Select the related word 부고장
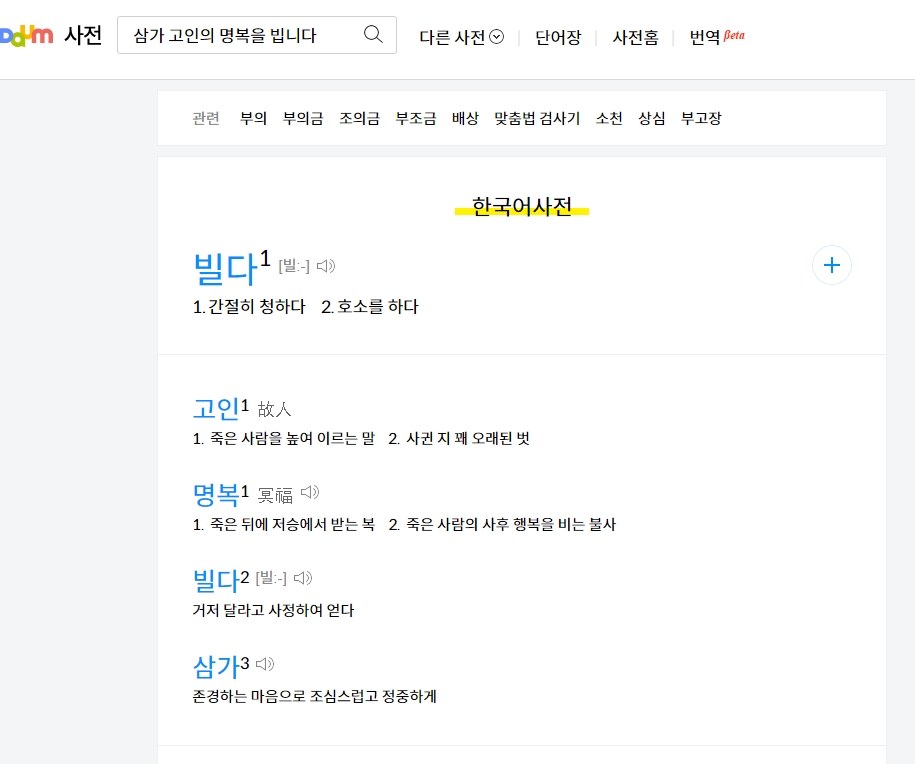Image resolution: width=915 pixels, height=764 pixels. (701, 117)
